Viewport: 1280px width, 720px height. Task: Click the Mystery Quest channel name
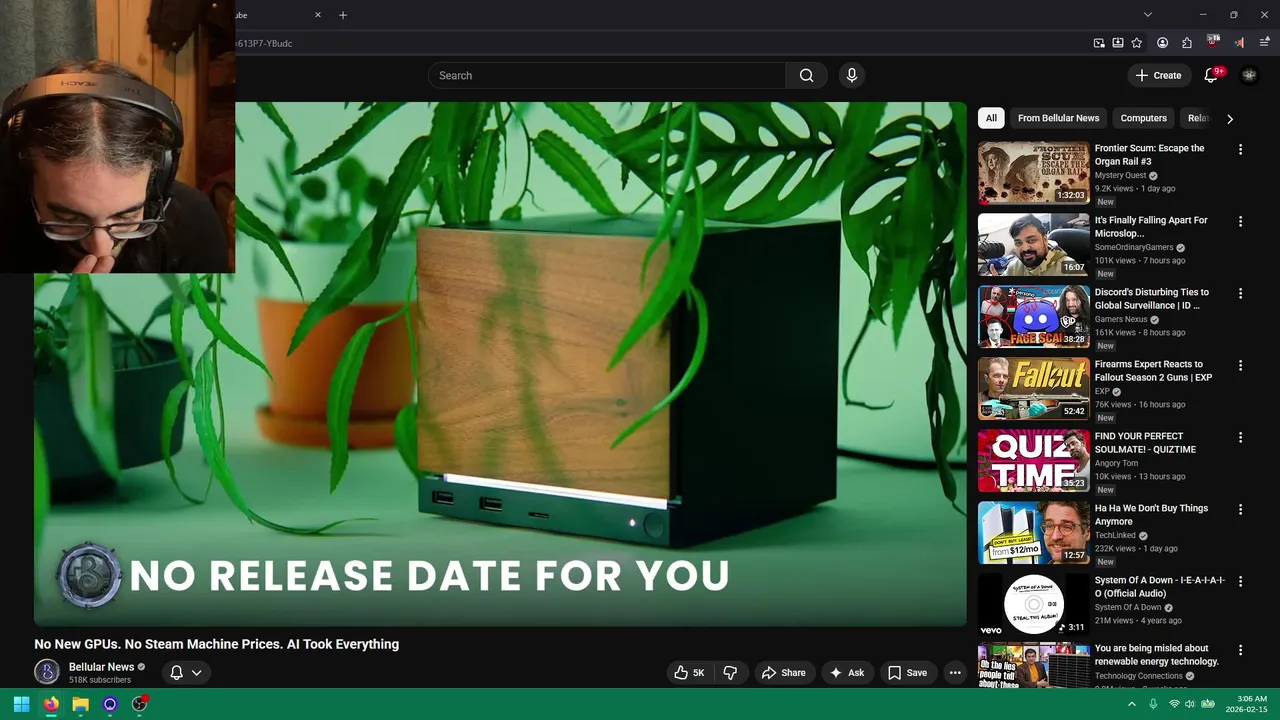[x=1120, y=175]
